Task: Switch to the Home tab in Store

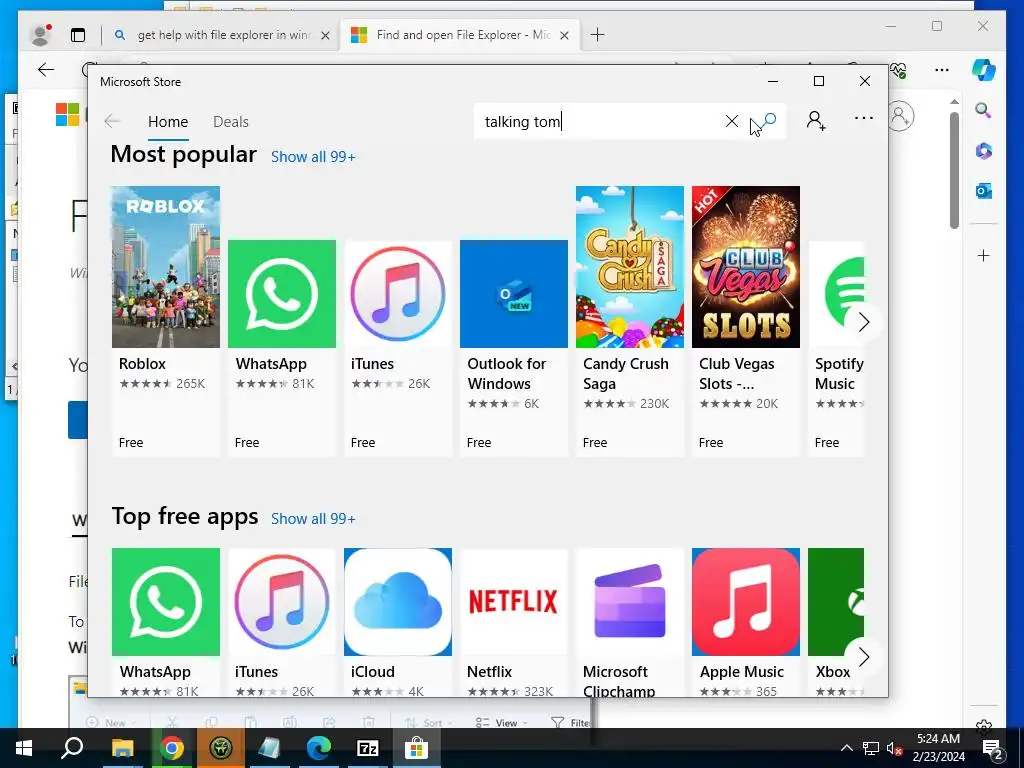Action: click(168, 121)
